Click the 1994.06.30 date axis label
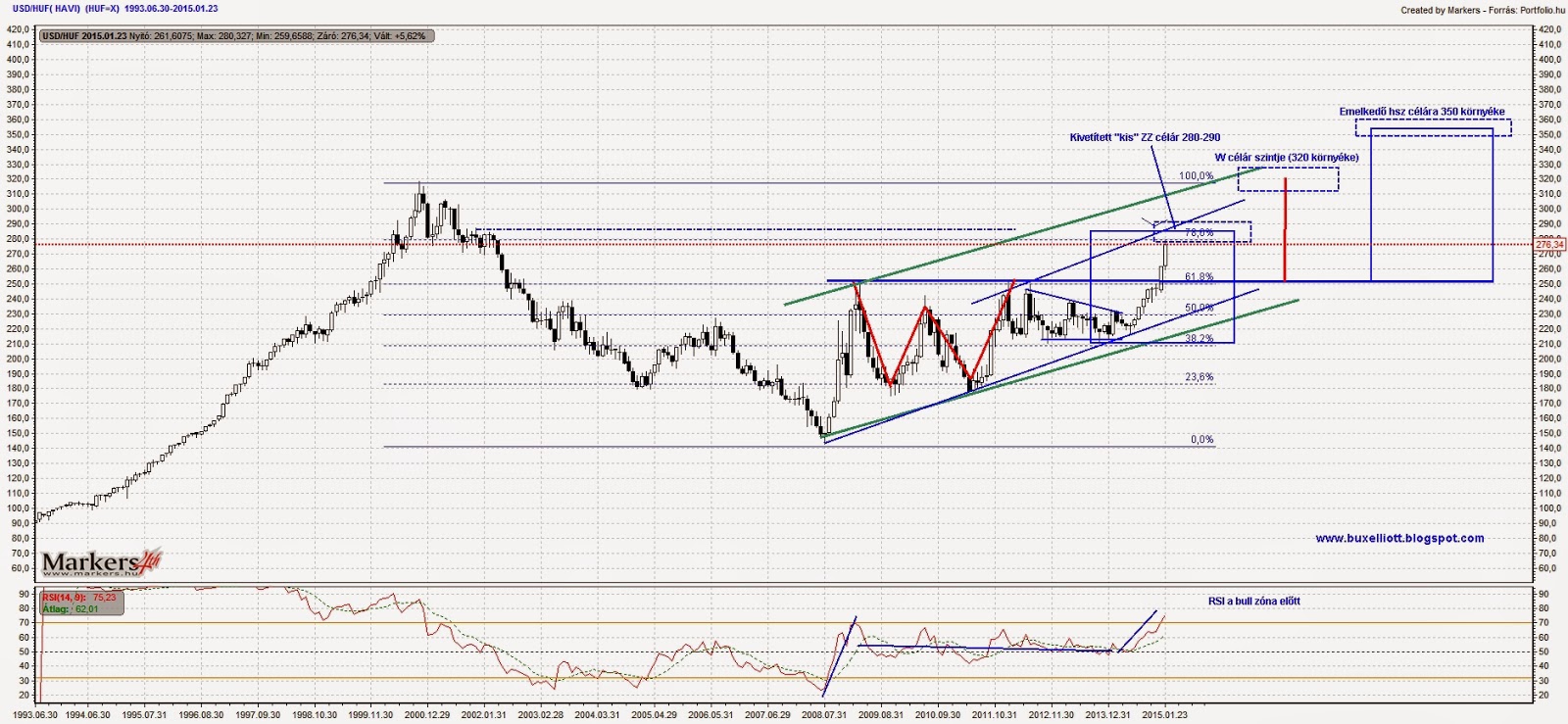Screen dimensions: 1568x724 pos(86,716)
